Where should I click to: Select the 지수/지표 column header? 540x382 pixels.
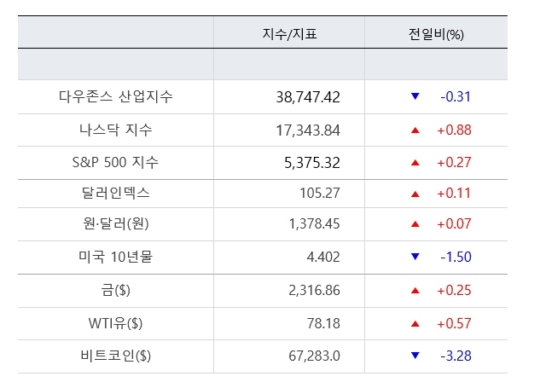289,34
